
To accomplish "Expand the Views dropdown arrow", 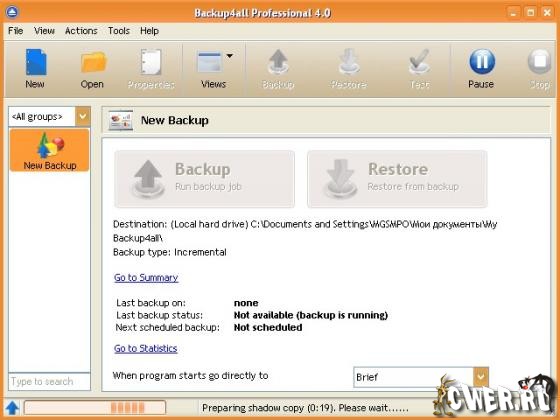I will [x=230, y=56].
